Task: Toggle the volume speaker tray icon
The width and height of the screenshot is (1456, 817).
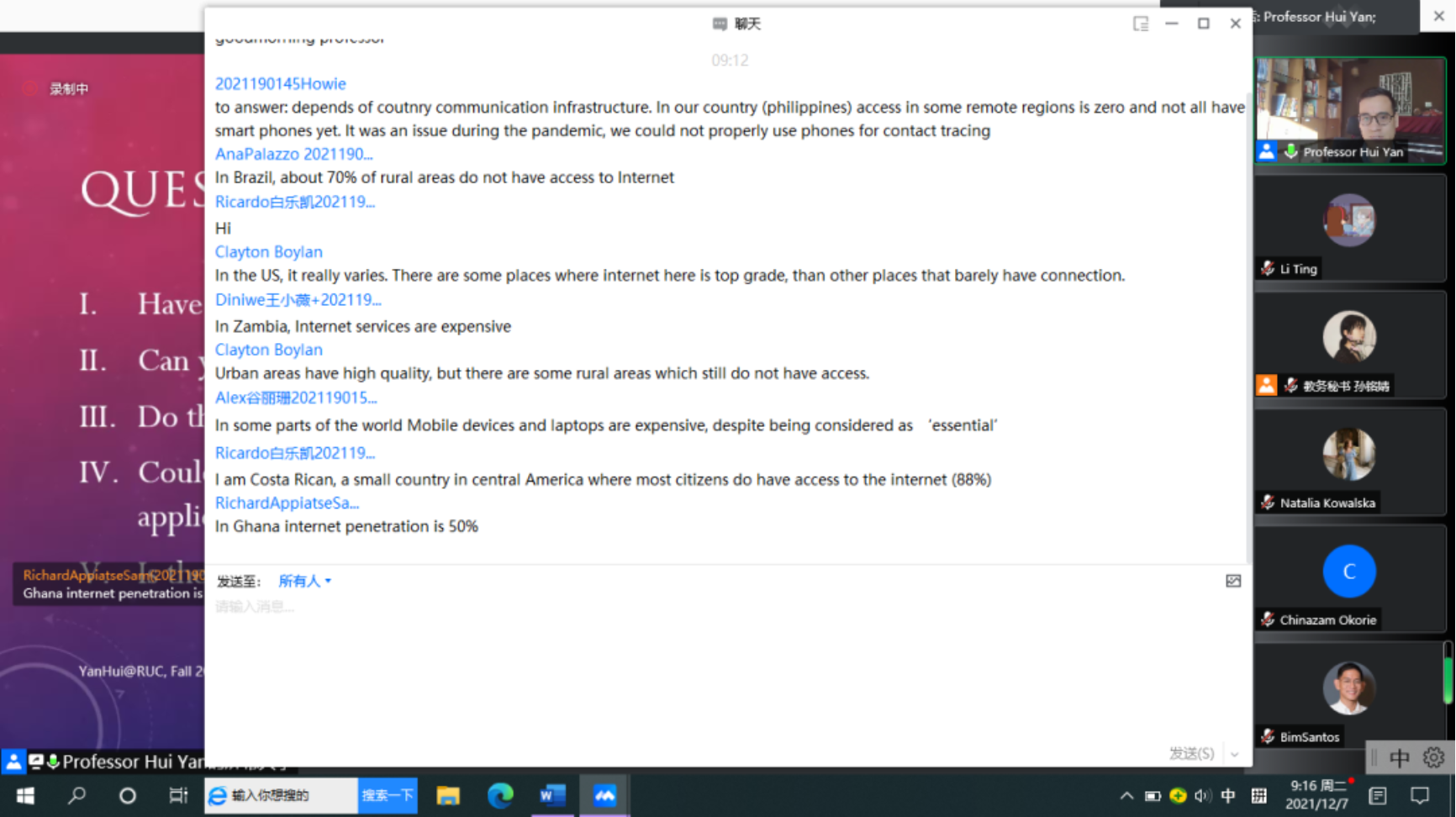Action: (x=1202, y=795)
